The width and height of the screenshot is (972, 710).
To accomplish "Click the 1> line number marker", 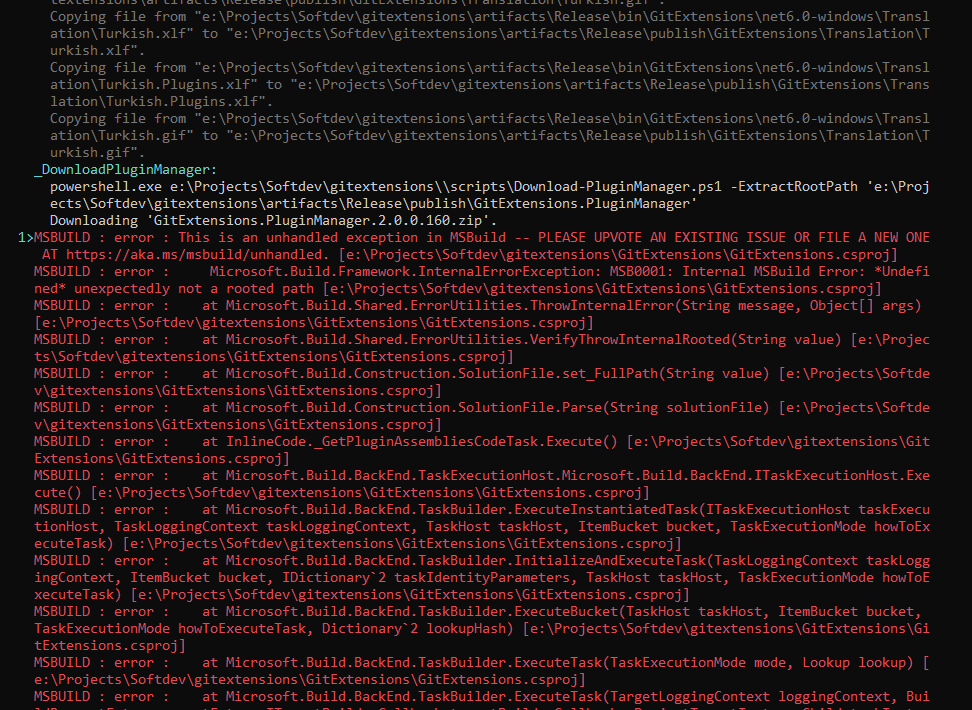I will click(x=14, y=237).
